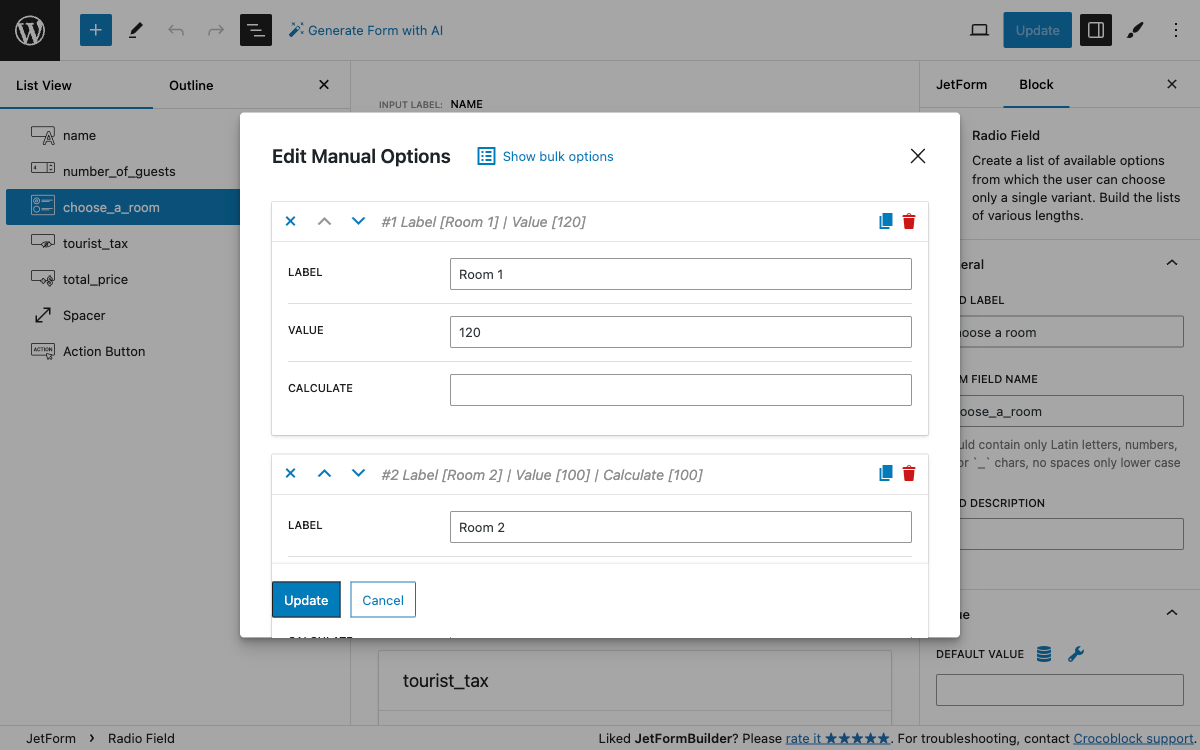Switch to the Outline tab
The width and height of the screenshot is (1200, 750).
[191, 85]
